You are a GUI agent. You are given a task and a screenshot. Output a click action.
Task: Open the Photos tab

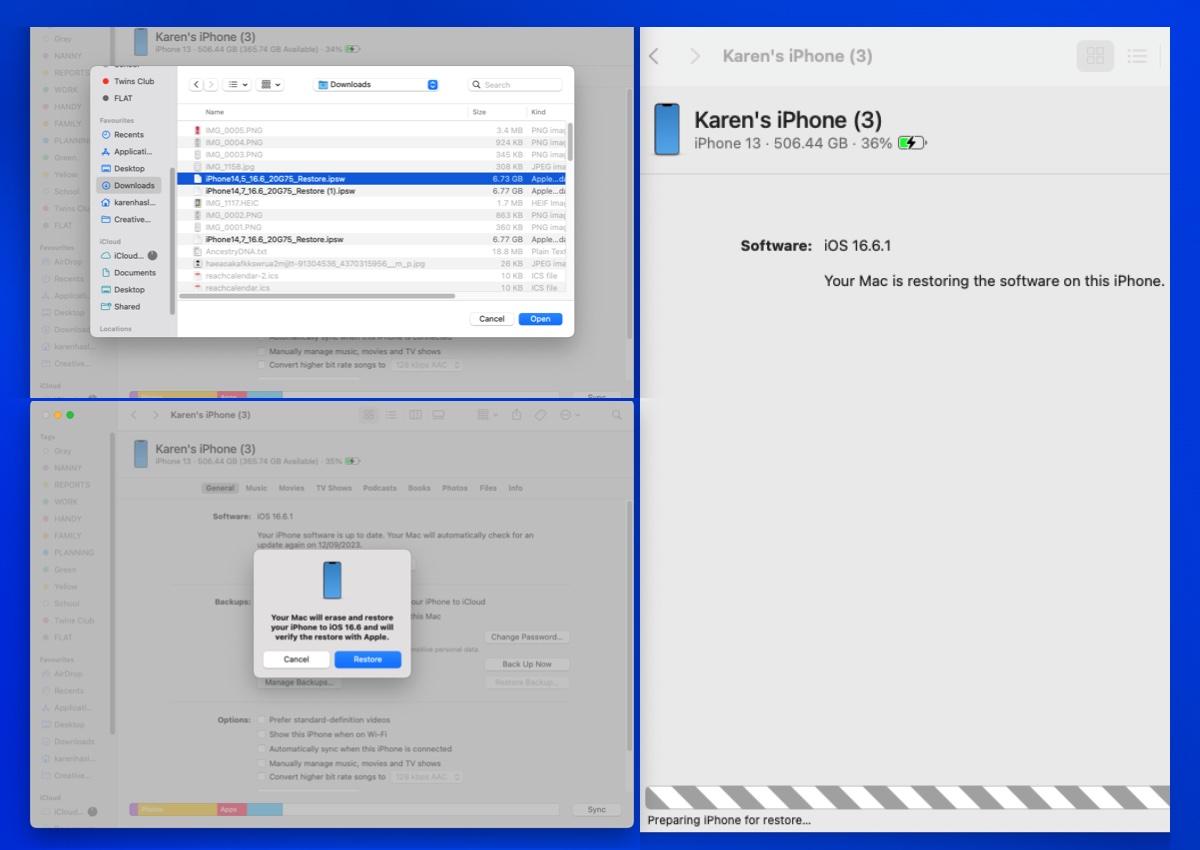(x=454, y=488)
